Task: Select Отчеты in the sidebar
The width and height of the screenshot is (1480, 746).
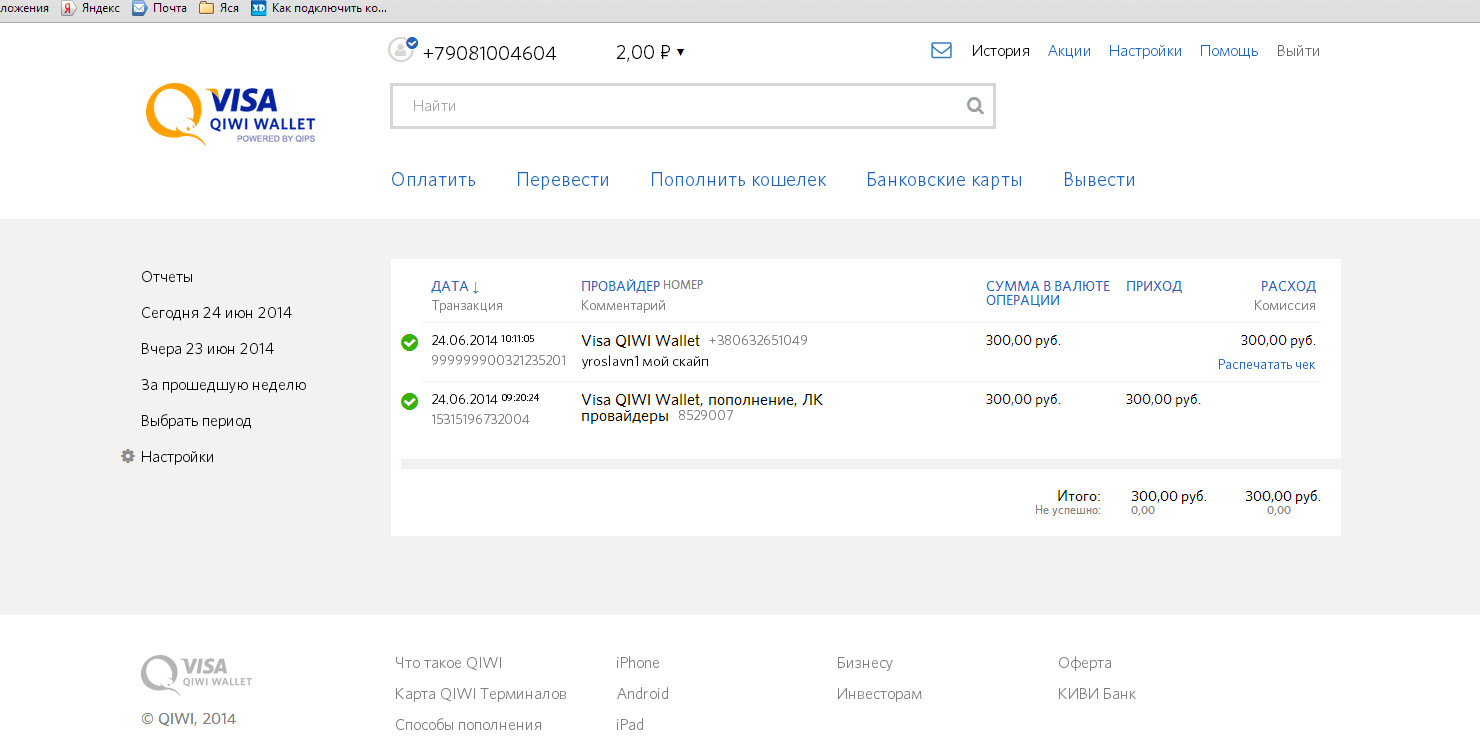Action: coord(167,277)
